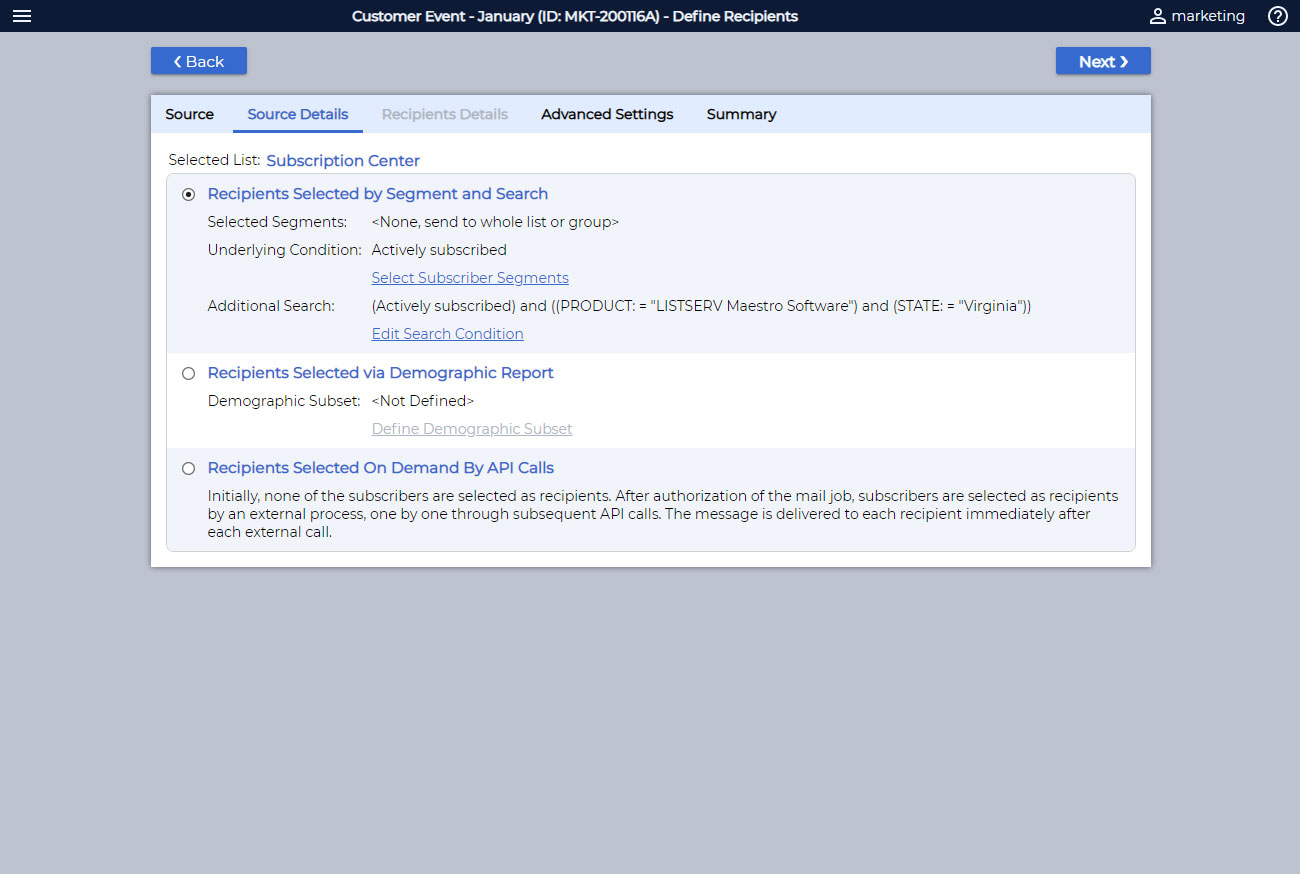Switch to the Source tab
The height and width of the screenshot is (874, 1300).
click(x=189, y=114)
